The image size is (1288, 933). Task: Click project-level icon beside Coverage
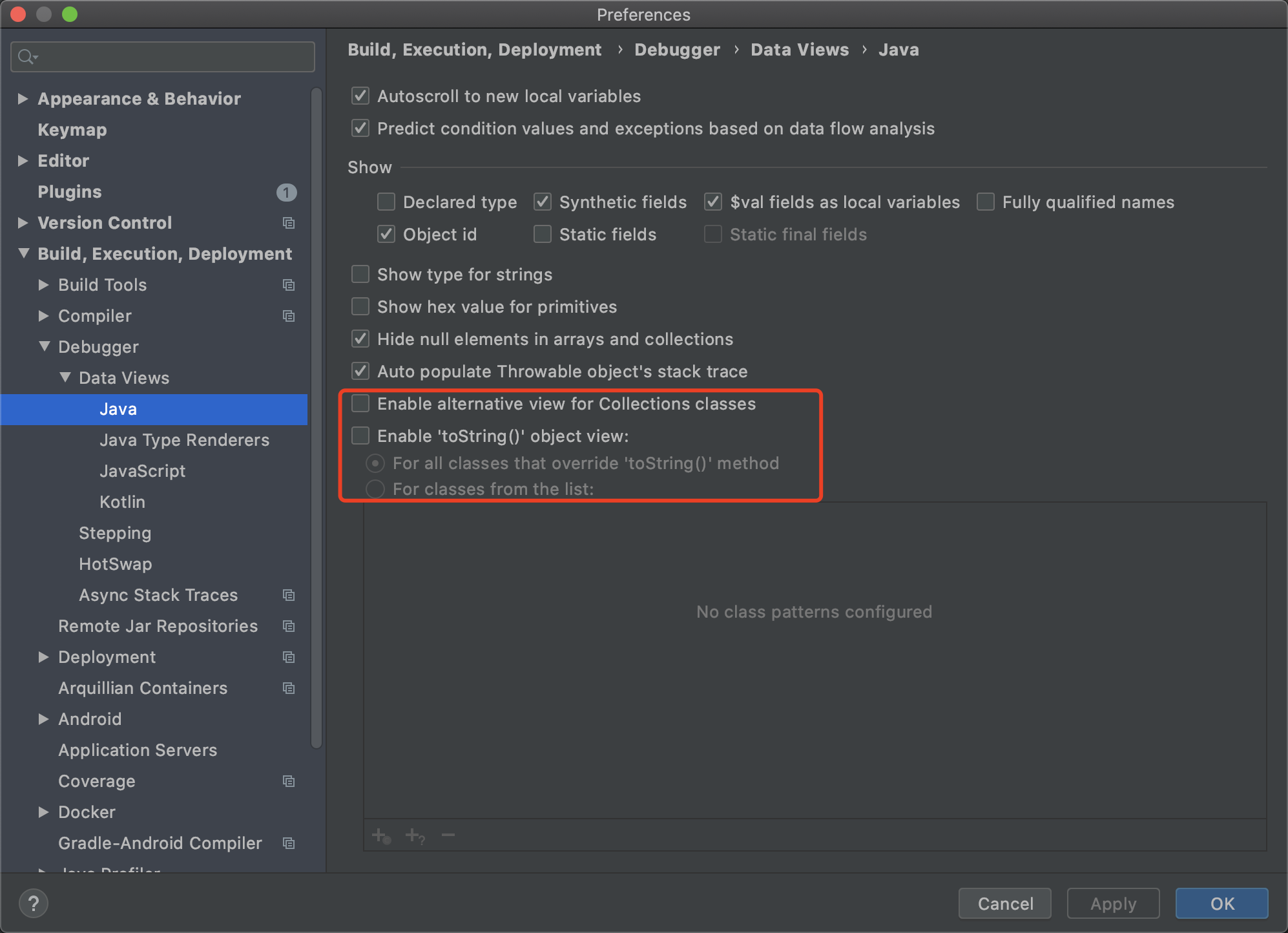[289, 781]
